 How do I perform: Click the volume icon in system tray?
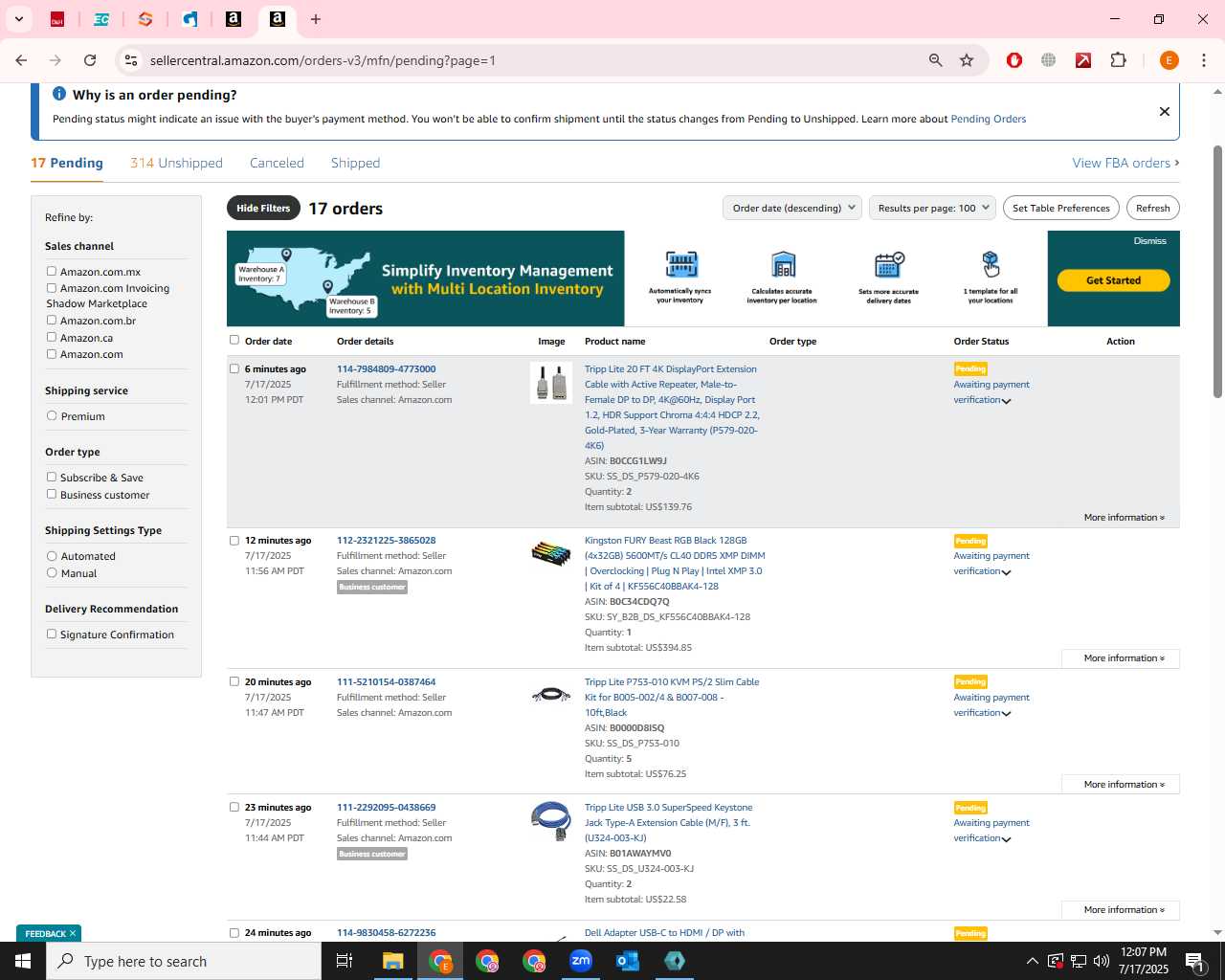tap(1102, 961)
